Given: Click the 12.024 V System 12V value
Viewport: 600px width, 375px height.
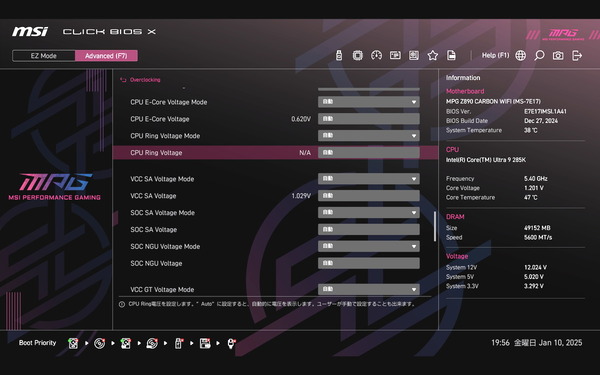Looking at the screenshot, I should 535,267.
